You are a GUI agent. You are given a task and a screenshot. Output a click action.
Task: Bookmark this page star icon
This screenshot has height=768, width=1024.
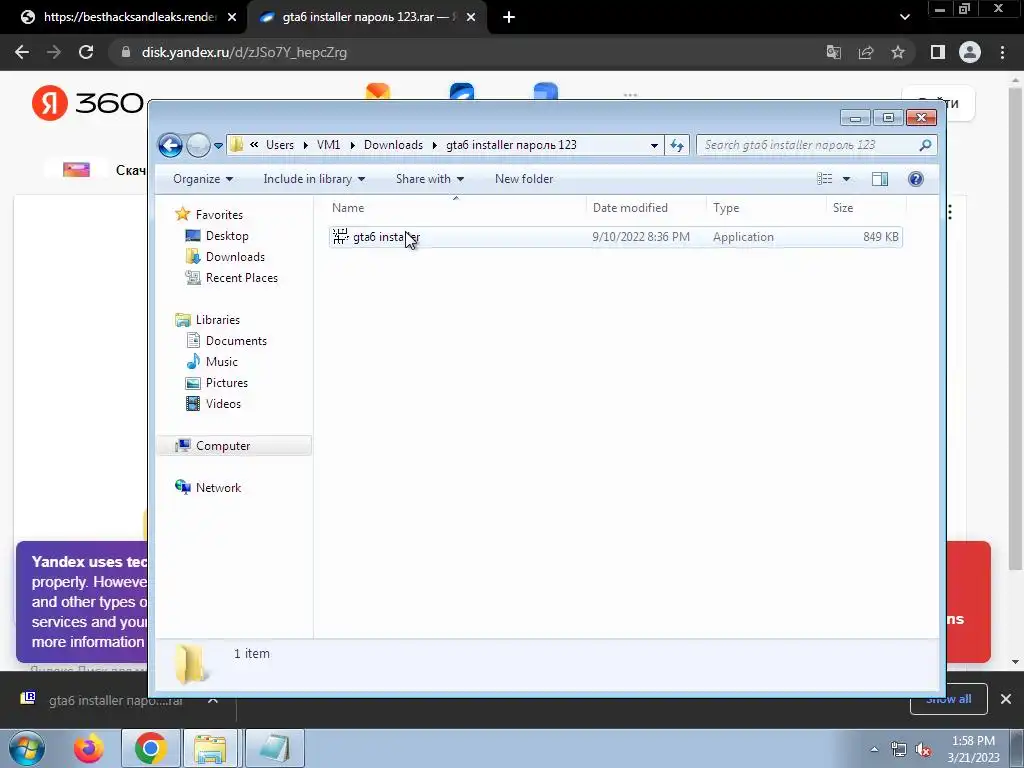click(898, 52)
